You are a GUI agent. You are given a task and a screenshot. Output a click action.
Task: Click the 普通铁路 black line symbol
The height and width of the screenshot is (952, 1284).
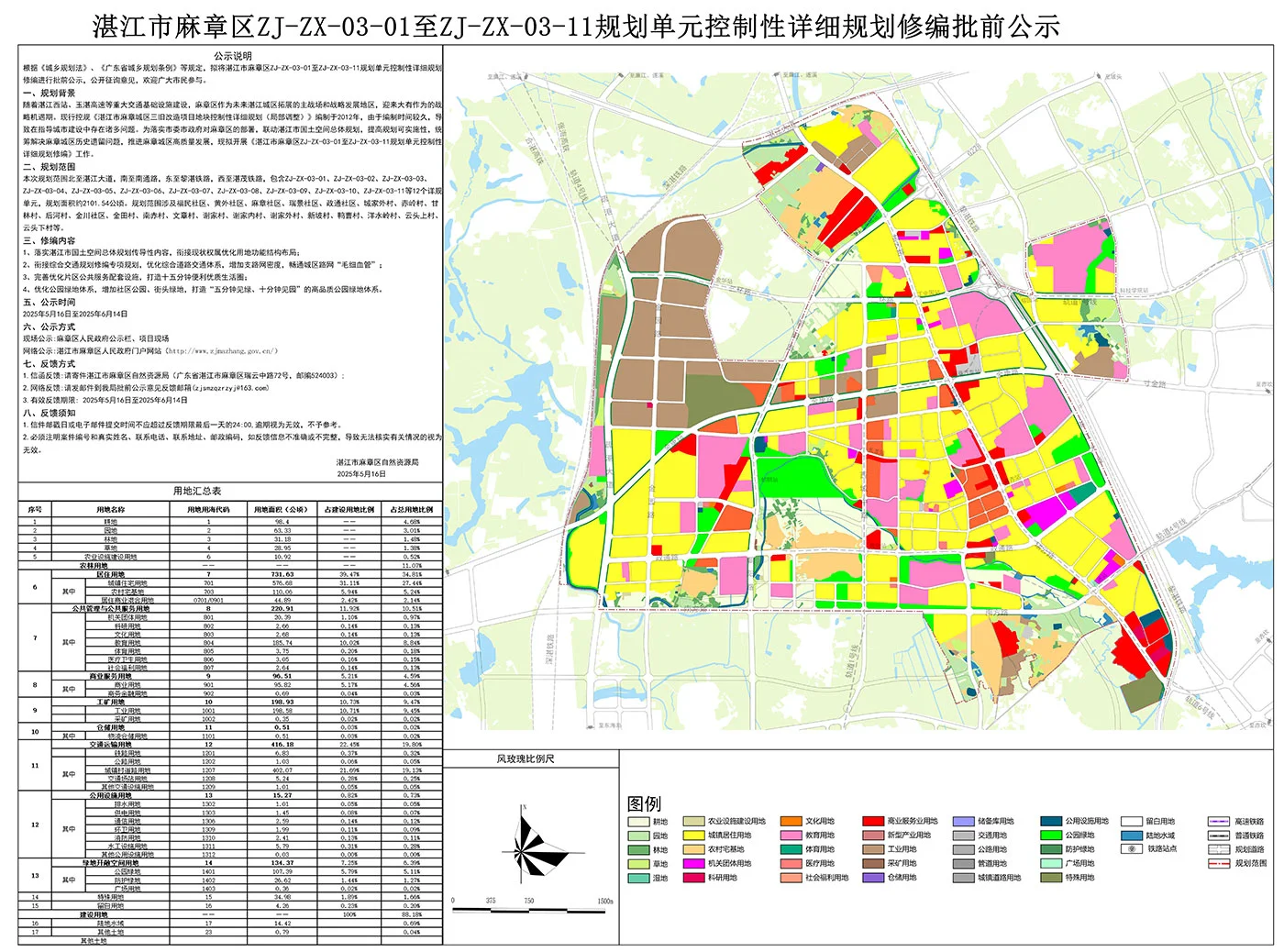tap(1219, 836)
